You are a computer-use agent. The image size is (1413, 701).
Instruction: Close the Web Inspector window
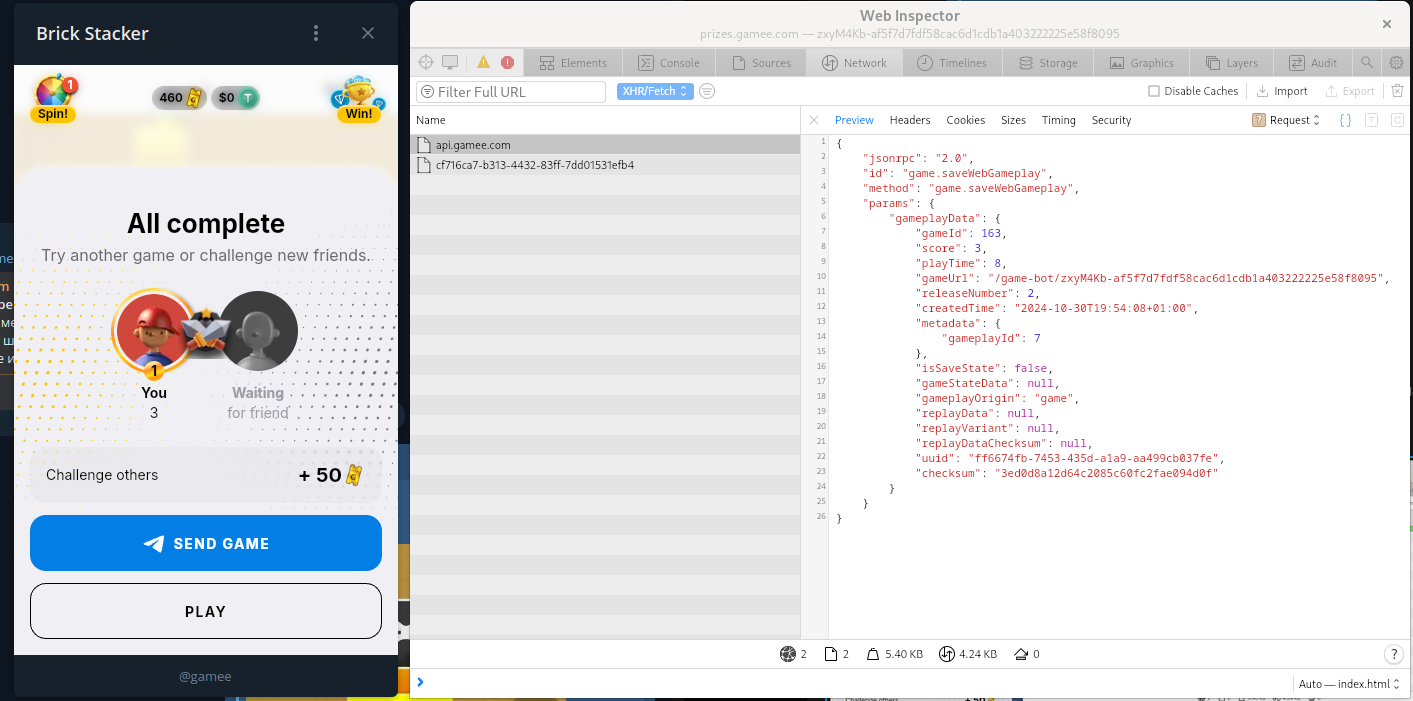[x=1387, y=24]
